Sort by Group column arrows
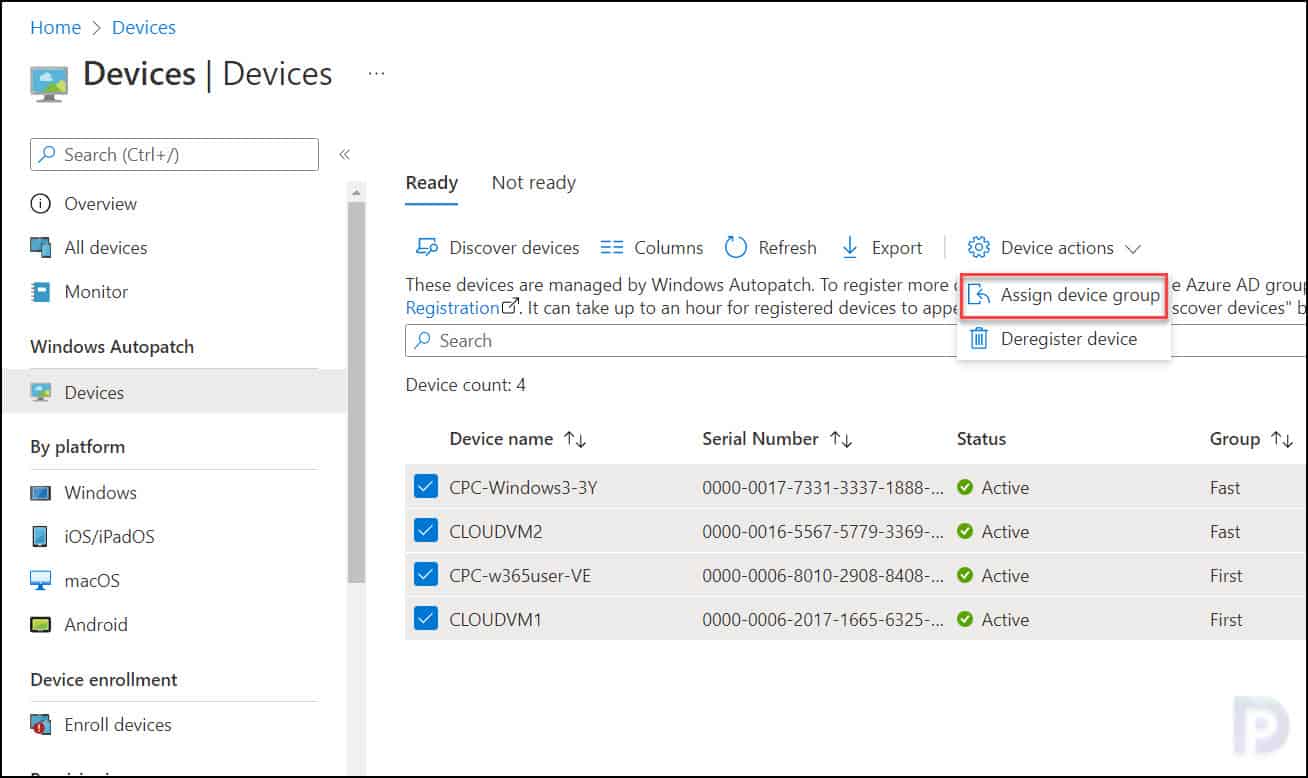1308x778 pixels. [1282, 439]
